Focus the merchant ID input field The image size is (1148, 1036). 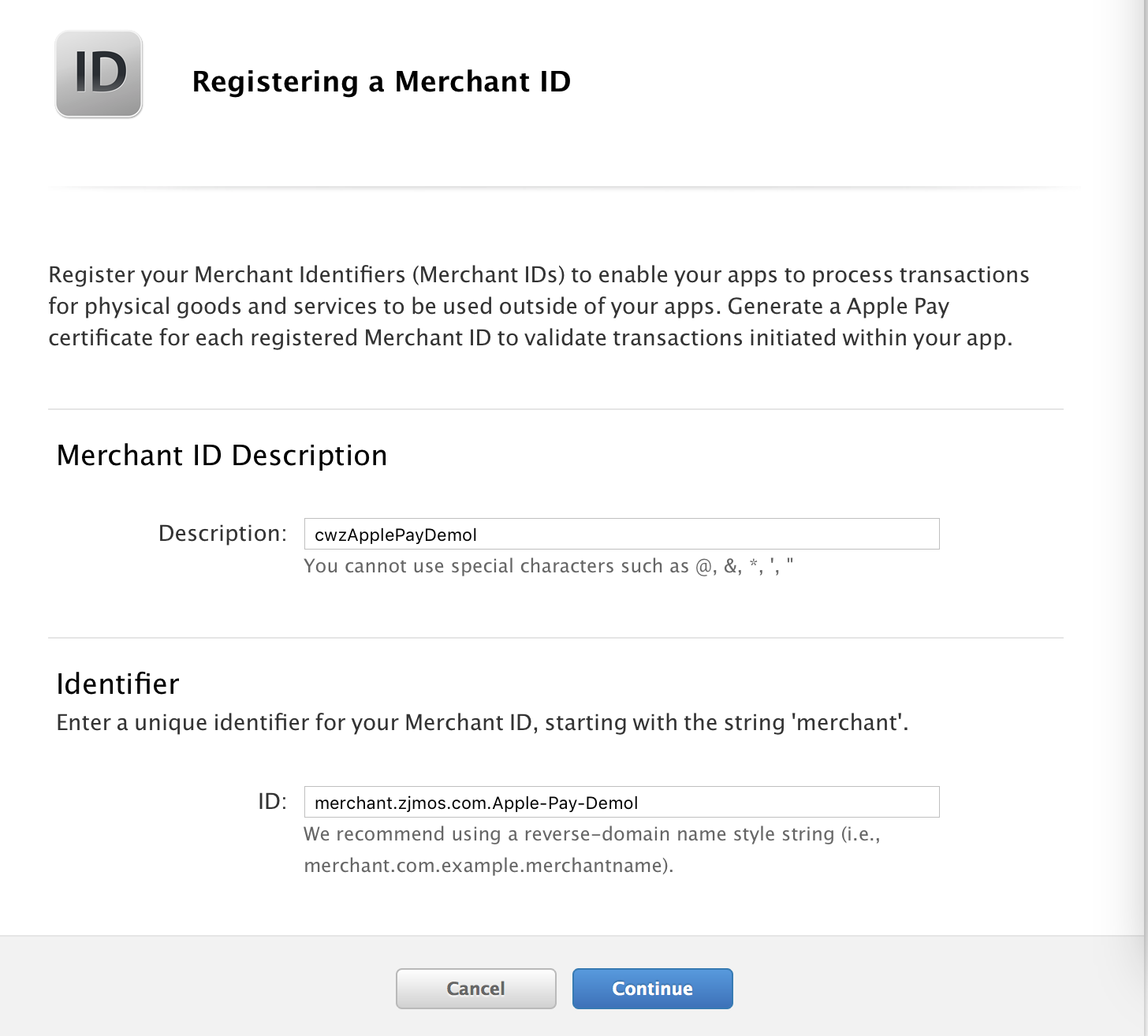click(x=621, y=802)
